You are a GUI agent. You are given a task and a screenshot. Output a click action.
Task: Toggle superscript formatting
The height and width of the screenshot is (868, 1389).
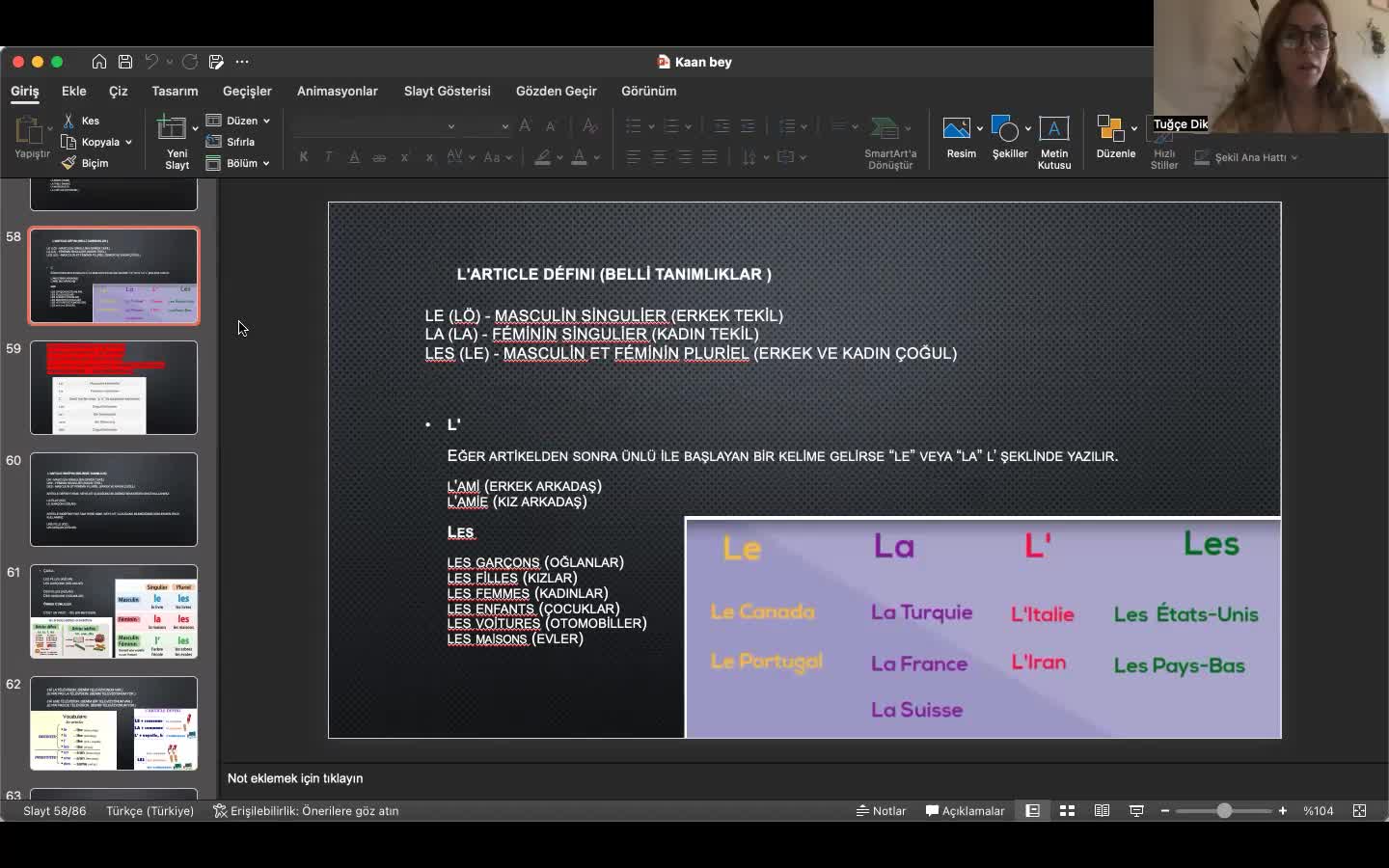tap(404, 157)
